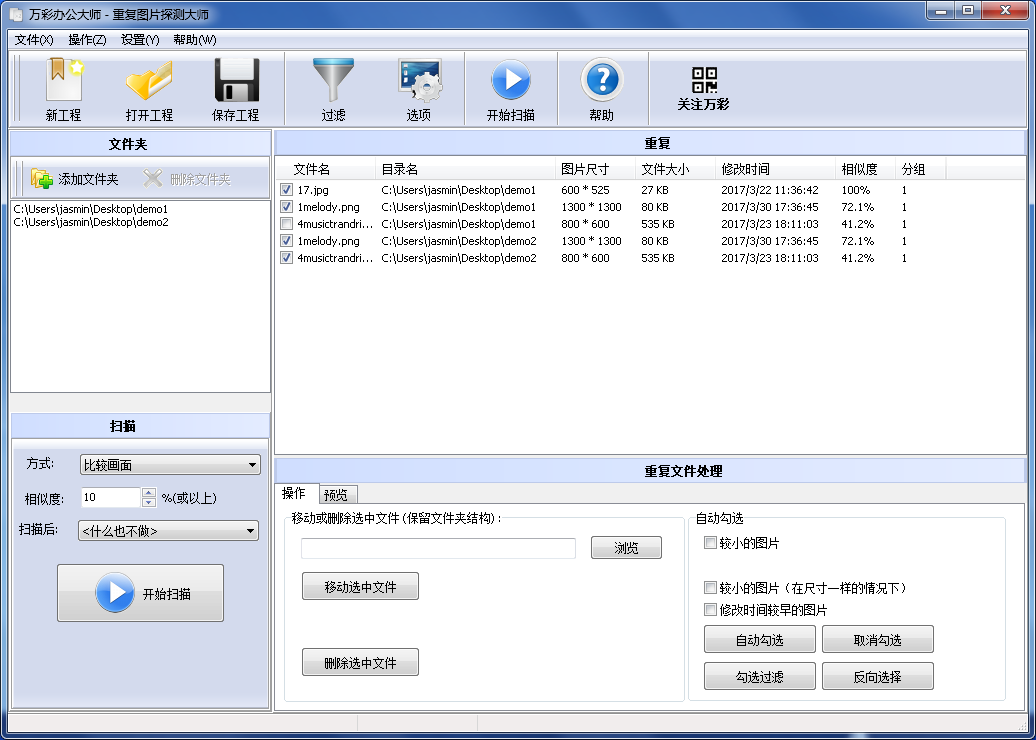Click the 反向选择 button
The image size is (1036, 740).
pyautogui.click(x=877, y=677)
